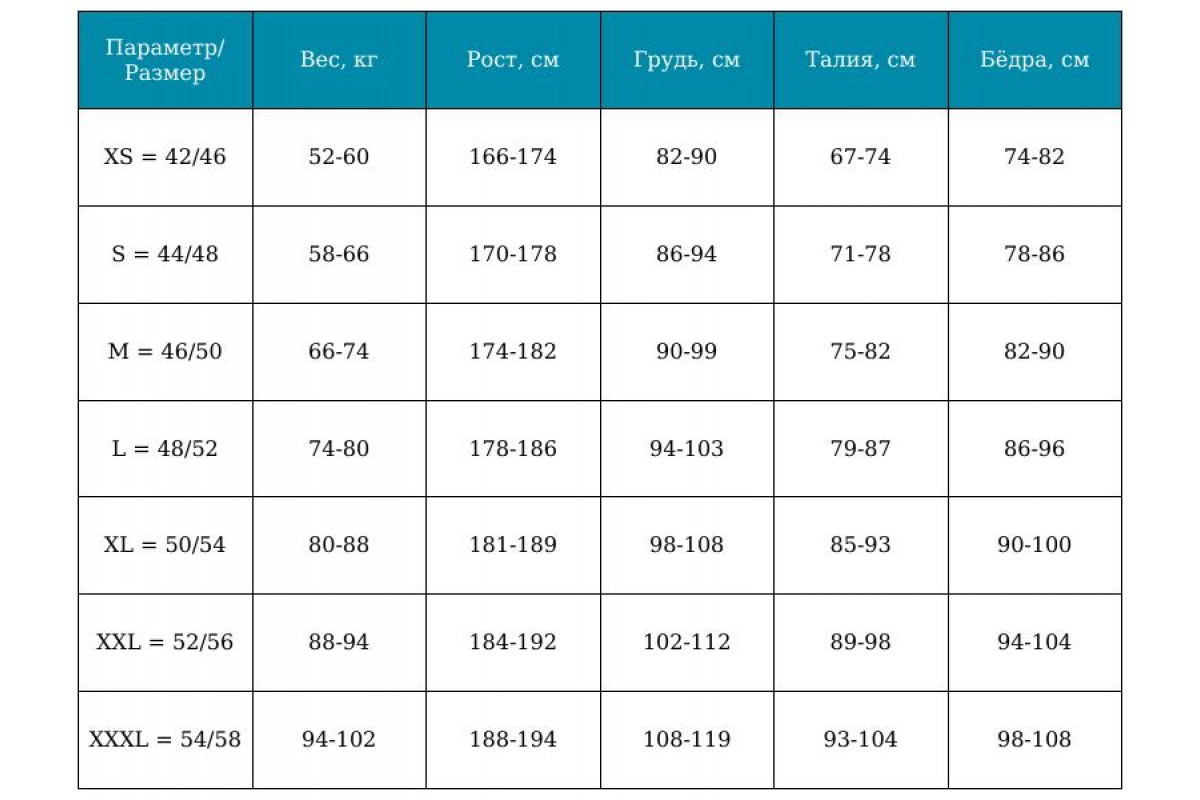Select the "Грудь, см" header cell
Viewport: 1200px width, 800px height.
pos(687,60)
